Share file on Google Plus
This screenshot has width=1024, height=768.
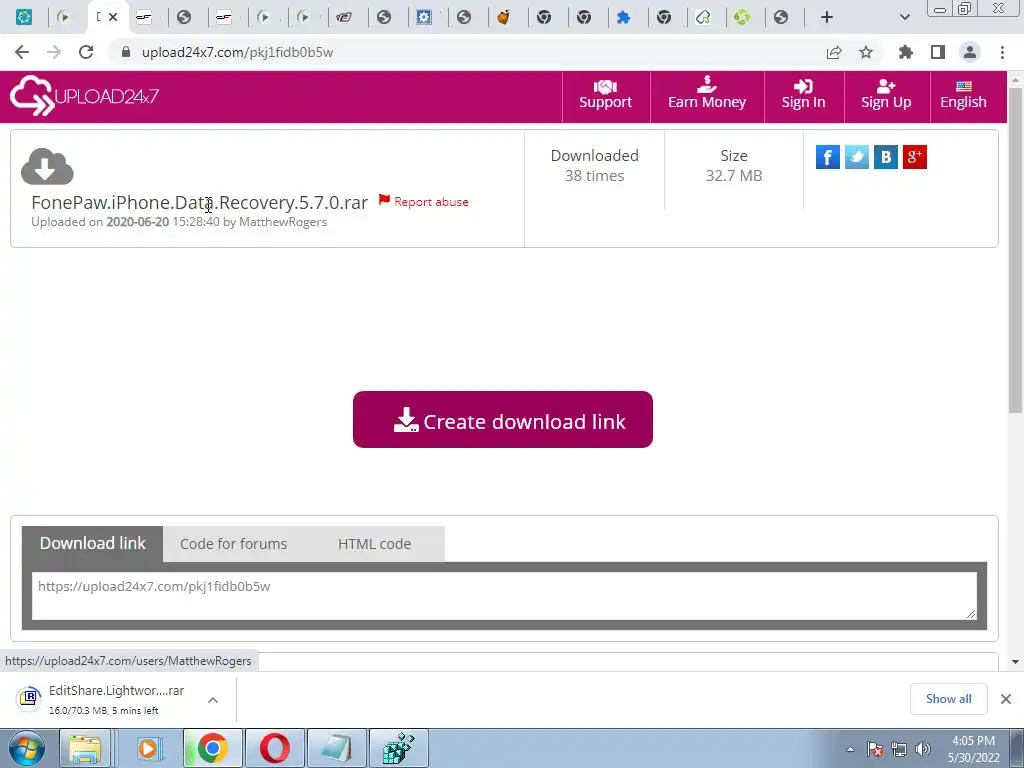[x=914, y=157]
